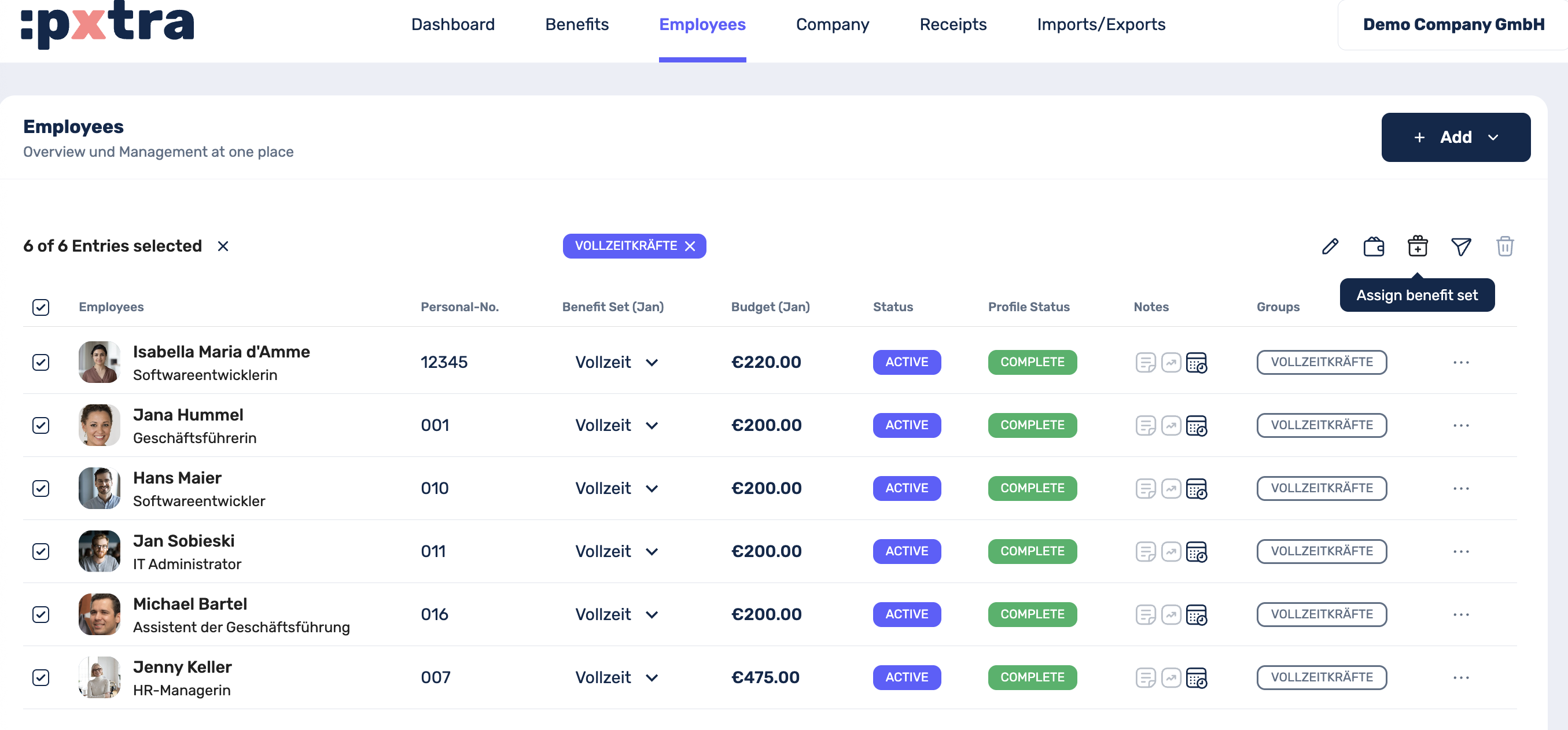
Task: Open notes icon for Isabella Maria d'Amme
Action: click(x=1146, y=363)
